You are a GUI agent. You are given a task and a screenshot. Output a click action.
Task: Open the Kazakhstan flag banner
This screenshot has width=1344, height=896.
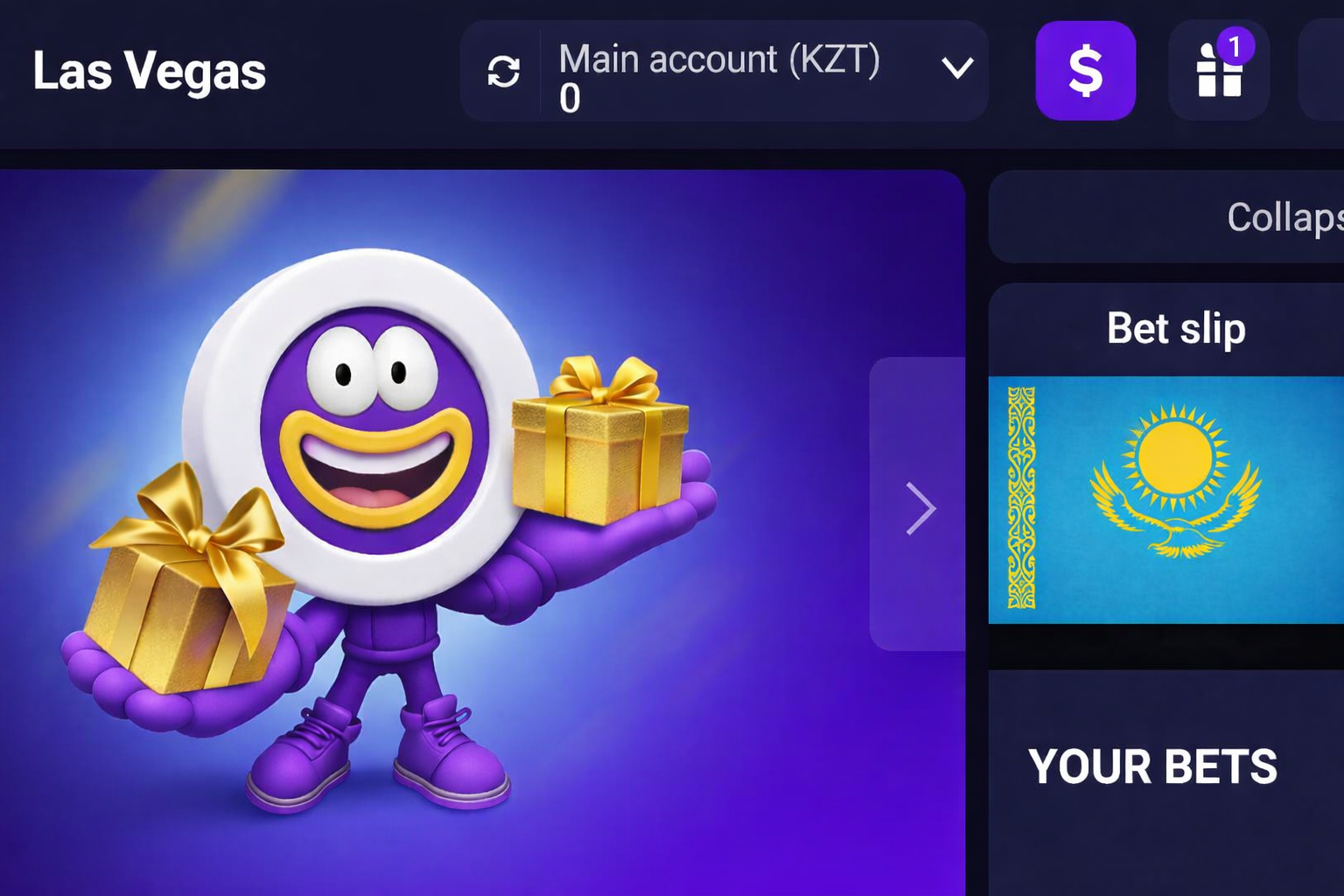pos(1166,500)
